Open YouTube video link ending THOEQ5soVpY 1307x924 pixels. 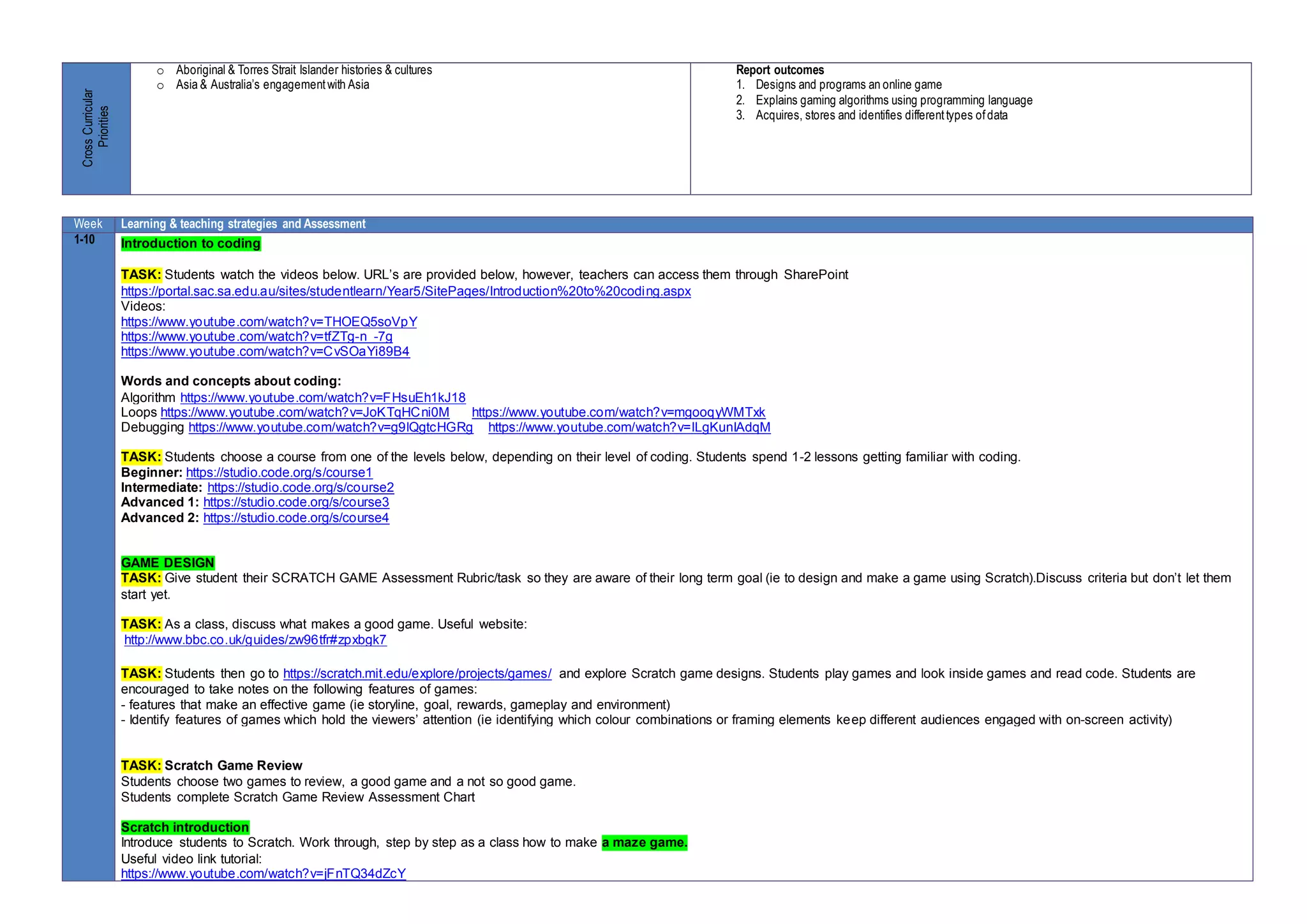point(269,322)
